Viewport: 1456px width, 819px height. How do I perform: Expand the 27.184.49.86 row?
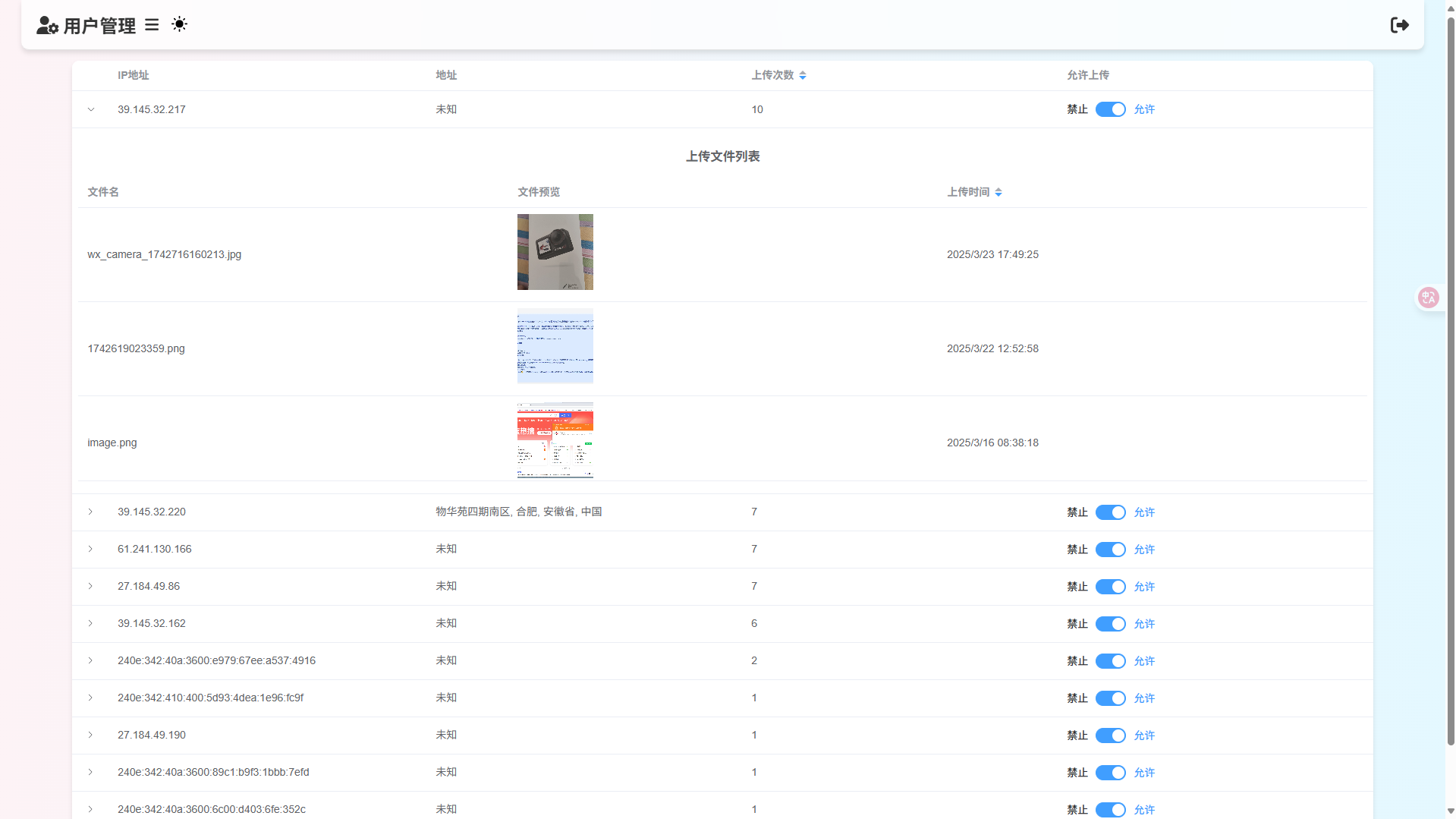click(x=91, y=586)
